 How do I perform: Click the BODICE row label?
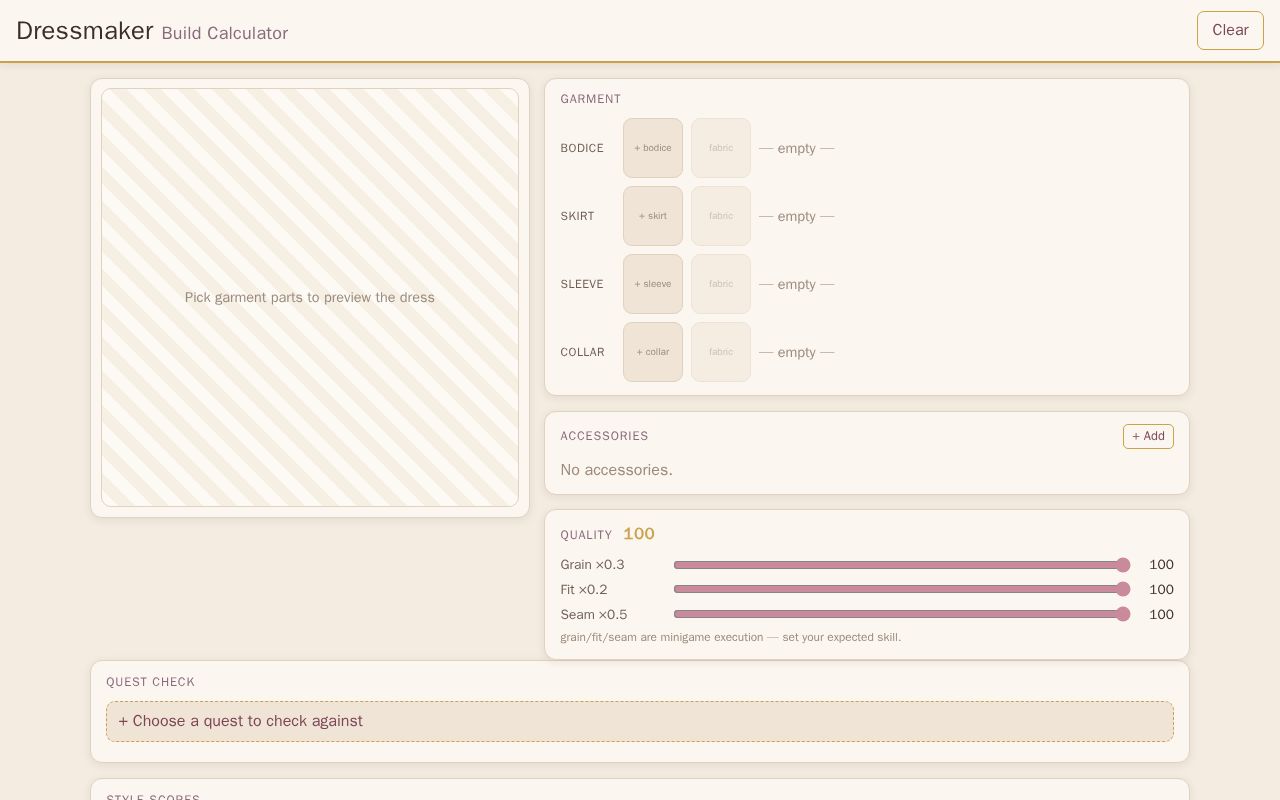582,148
